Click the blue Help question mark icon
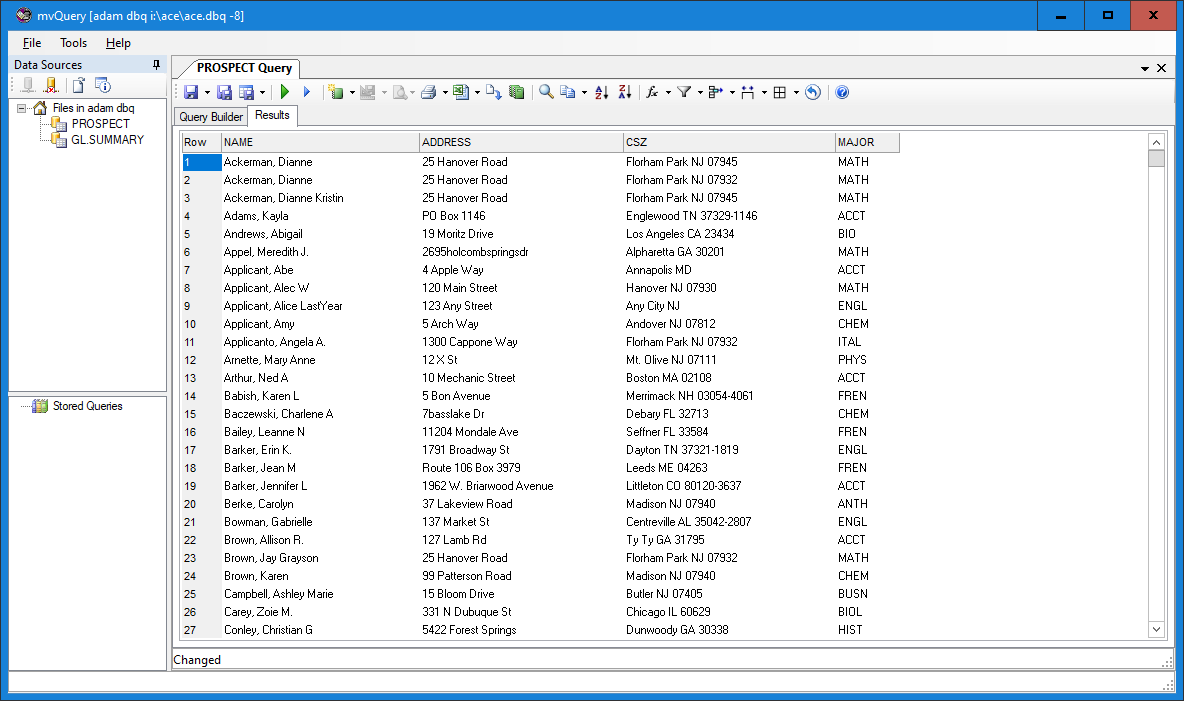The height and width of the screenshot is (701, 1184). [x=842, y=92]
